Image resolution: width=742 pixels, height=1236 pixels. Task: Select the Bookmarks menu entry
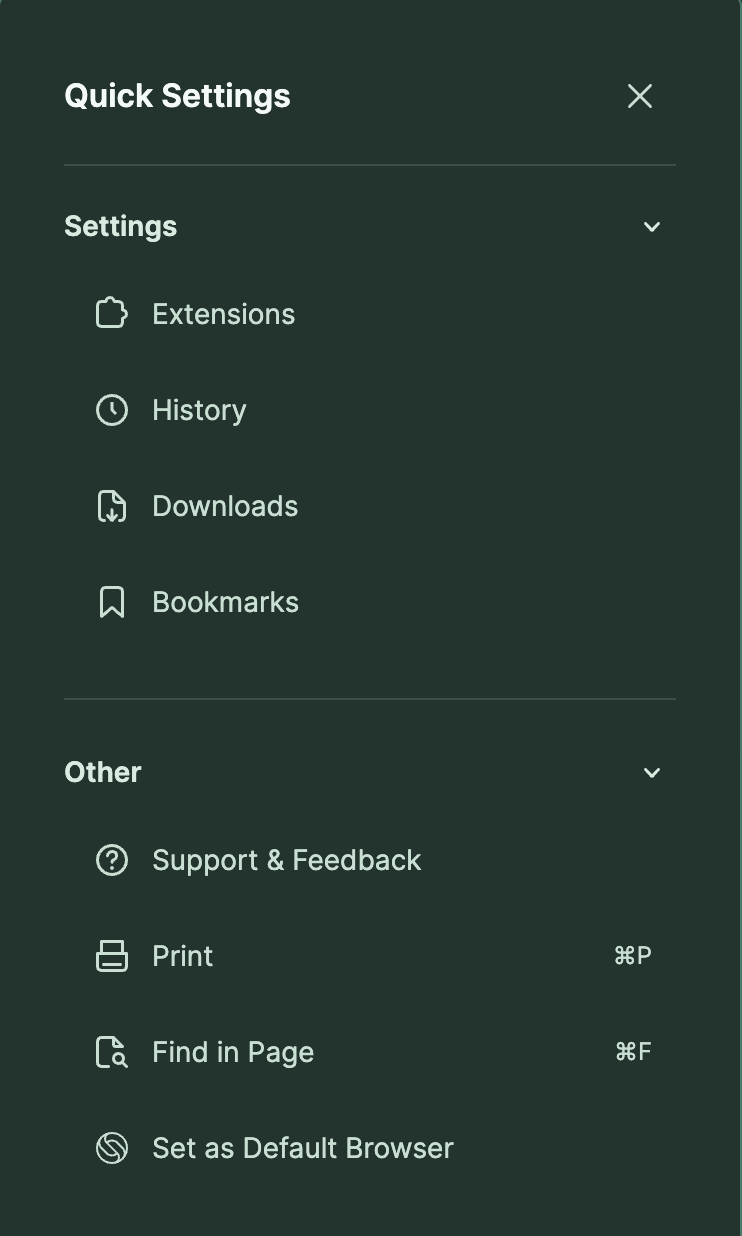225,602
